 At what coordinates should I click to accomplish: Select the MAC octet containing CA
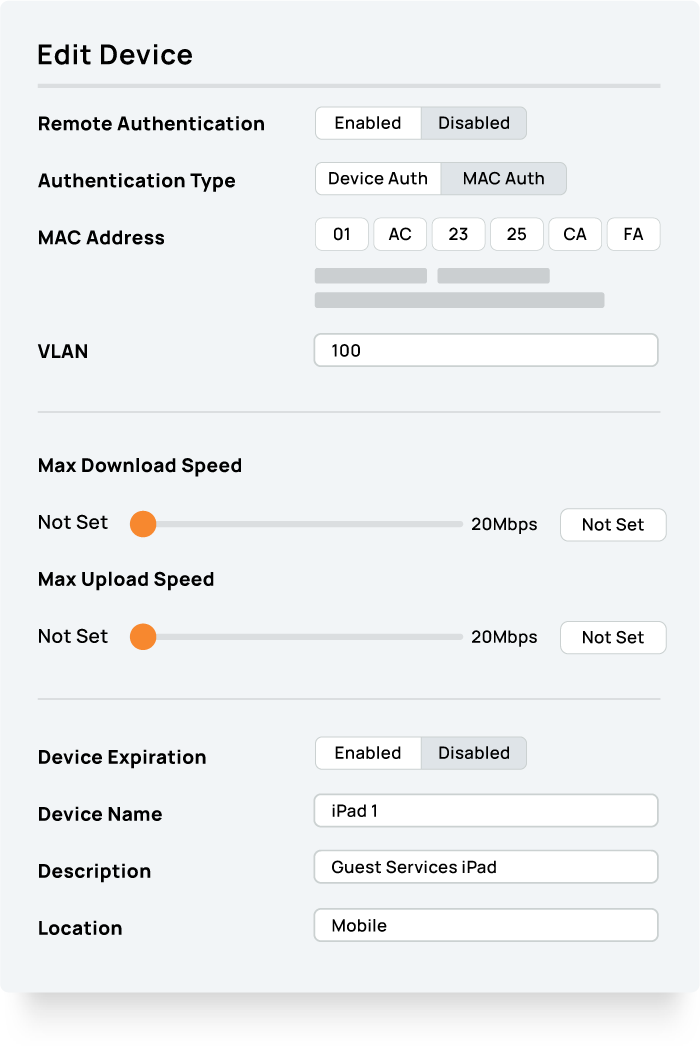tap(575, 234)
